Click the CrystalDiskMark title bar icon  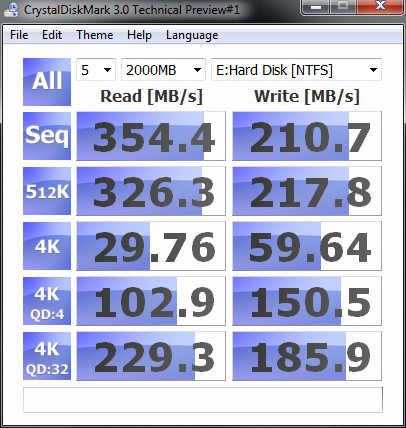(11, 9)
